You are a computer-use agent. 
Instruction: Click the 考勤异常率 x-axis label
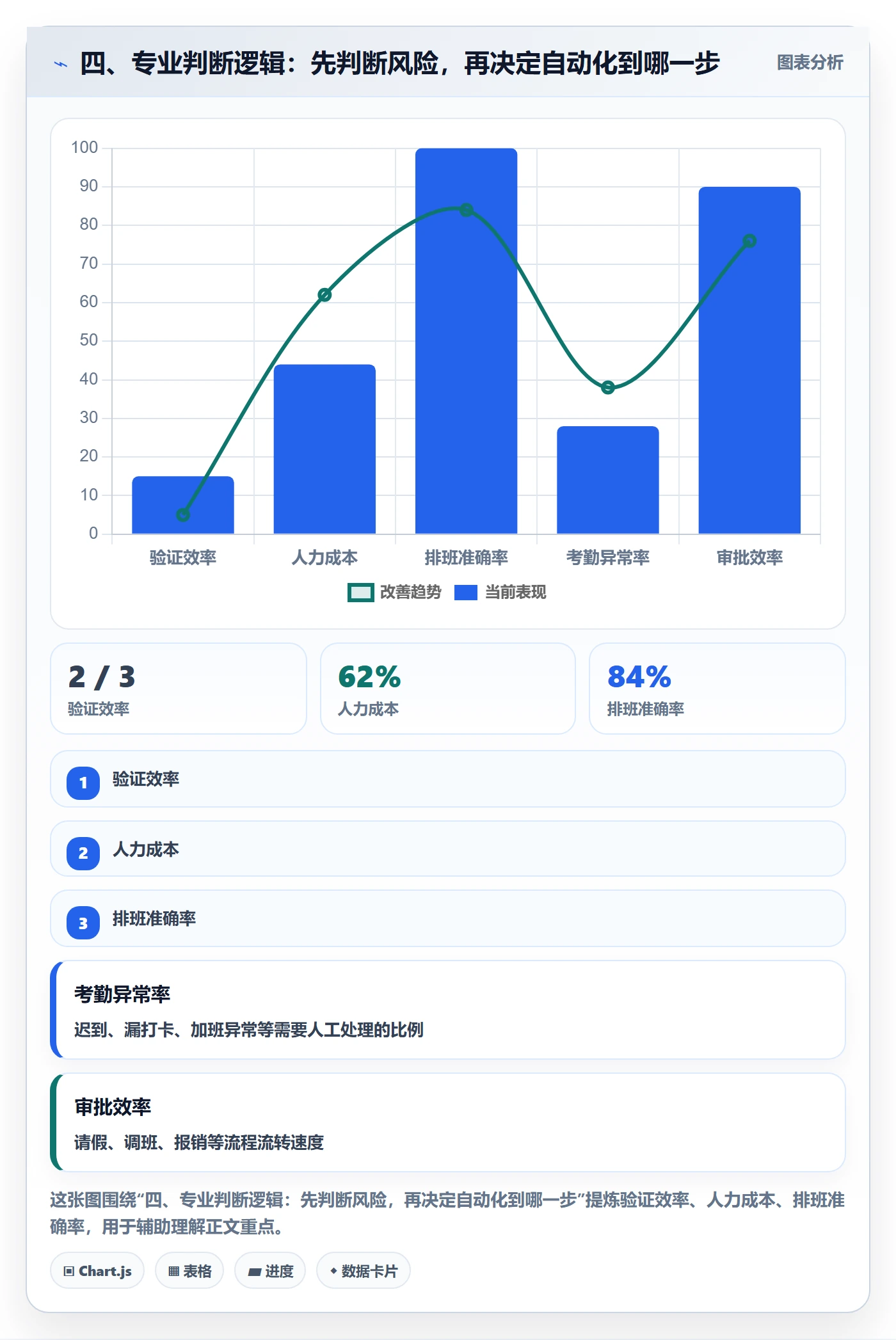click(608, 557)
